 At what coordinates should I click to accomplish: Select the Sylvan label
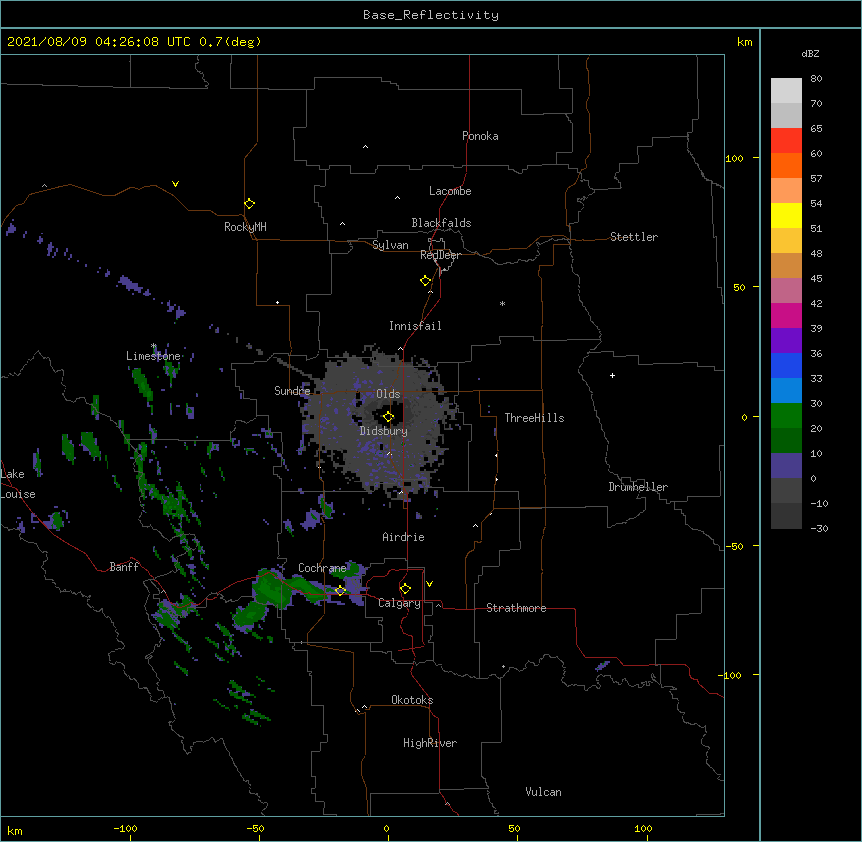[390, 245]
